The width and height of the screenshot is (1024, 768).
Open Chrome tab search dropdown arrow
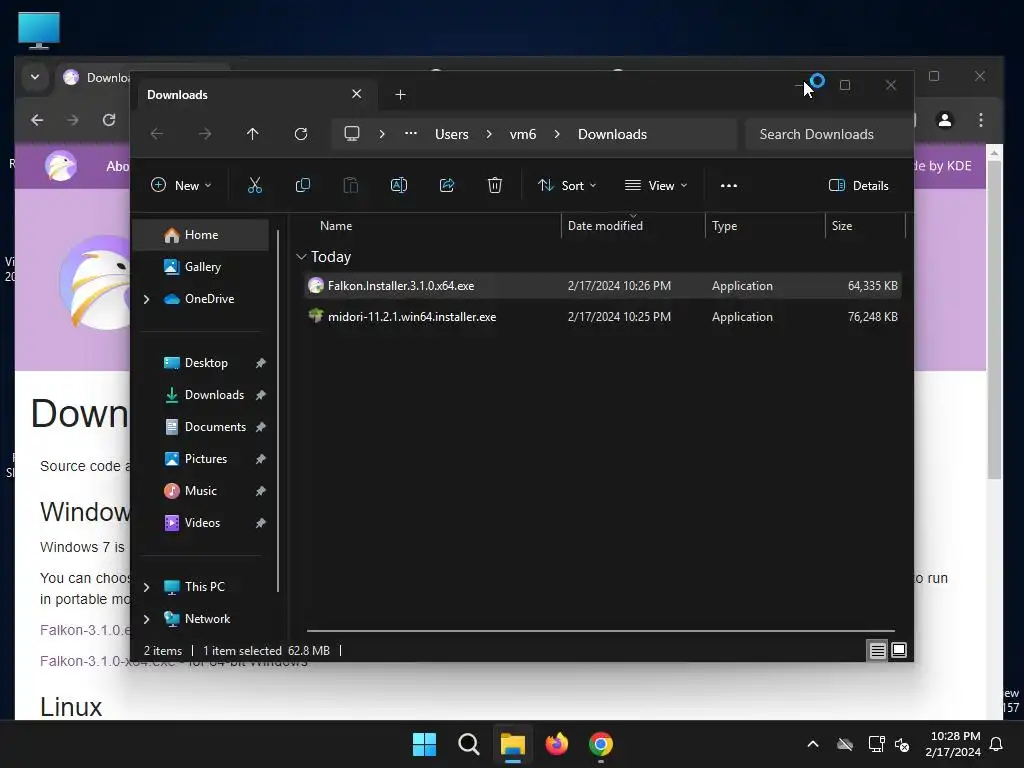pos(35,77)
